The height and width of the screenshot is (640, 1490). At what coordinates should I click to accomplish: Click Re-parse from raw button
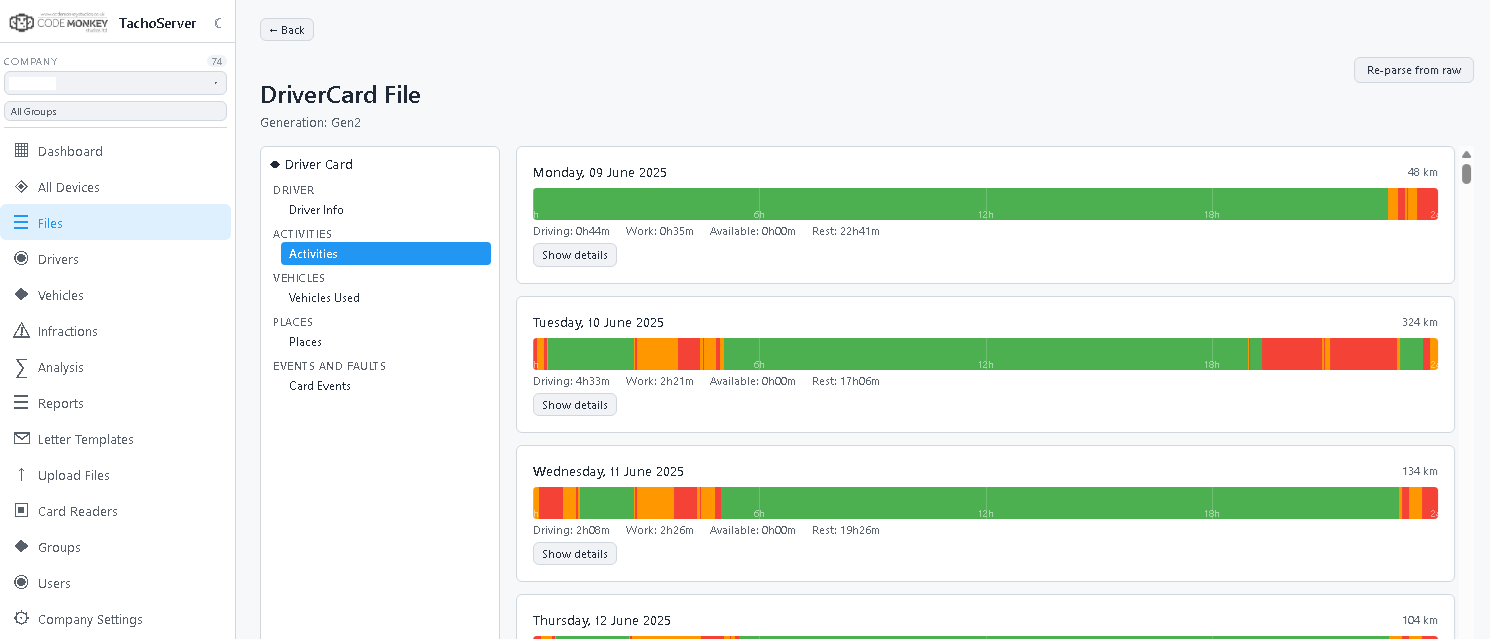(x=1414, y=70)
